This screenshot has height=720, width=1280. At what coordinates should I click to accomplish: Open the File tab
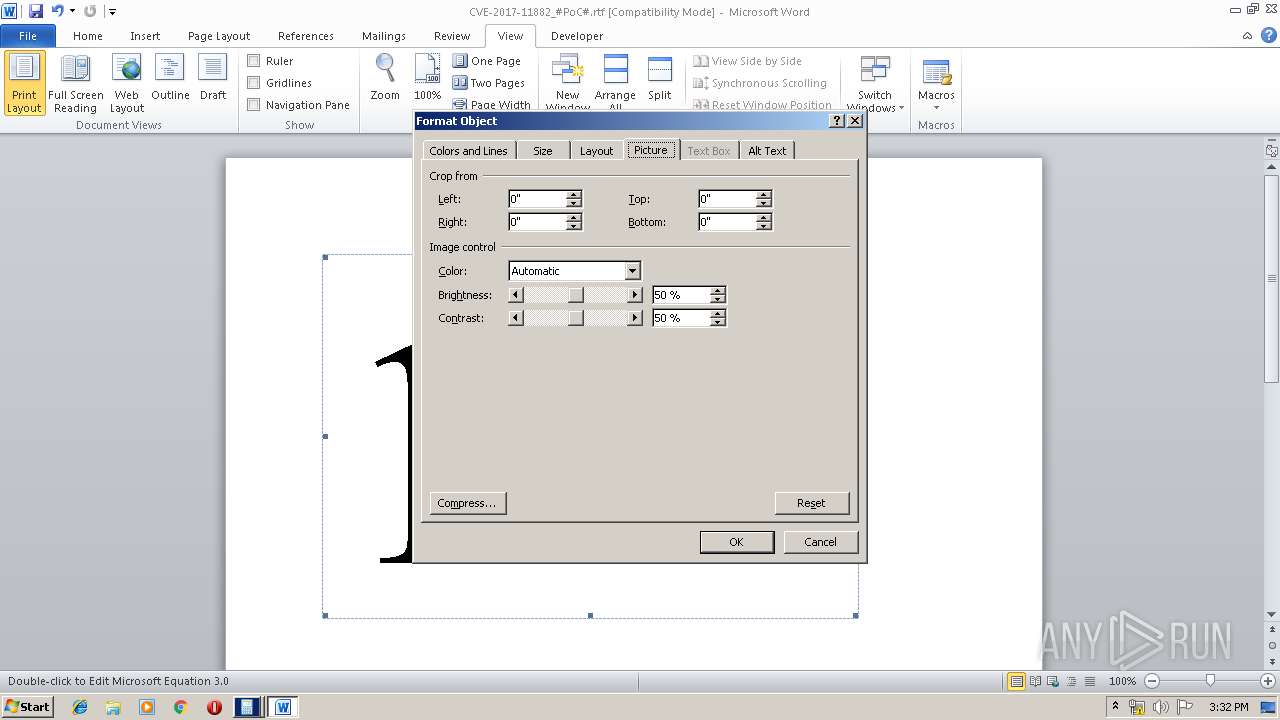coord(28,36)
